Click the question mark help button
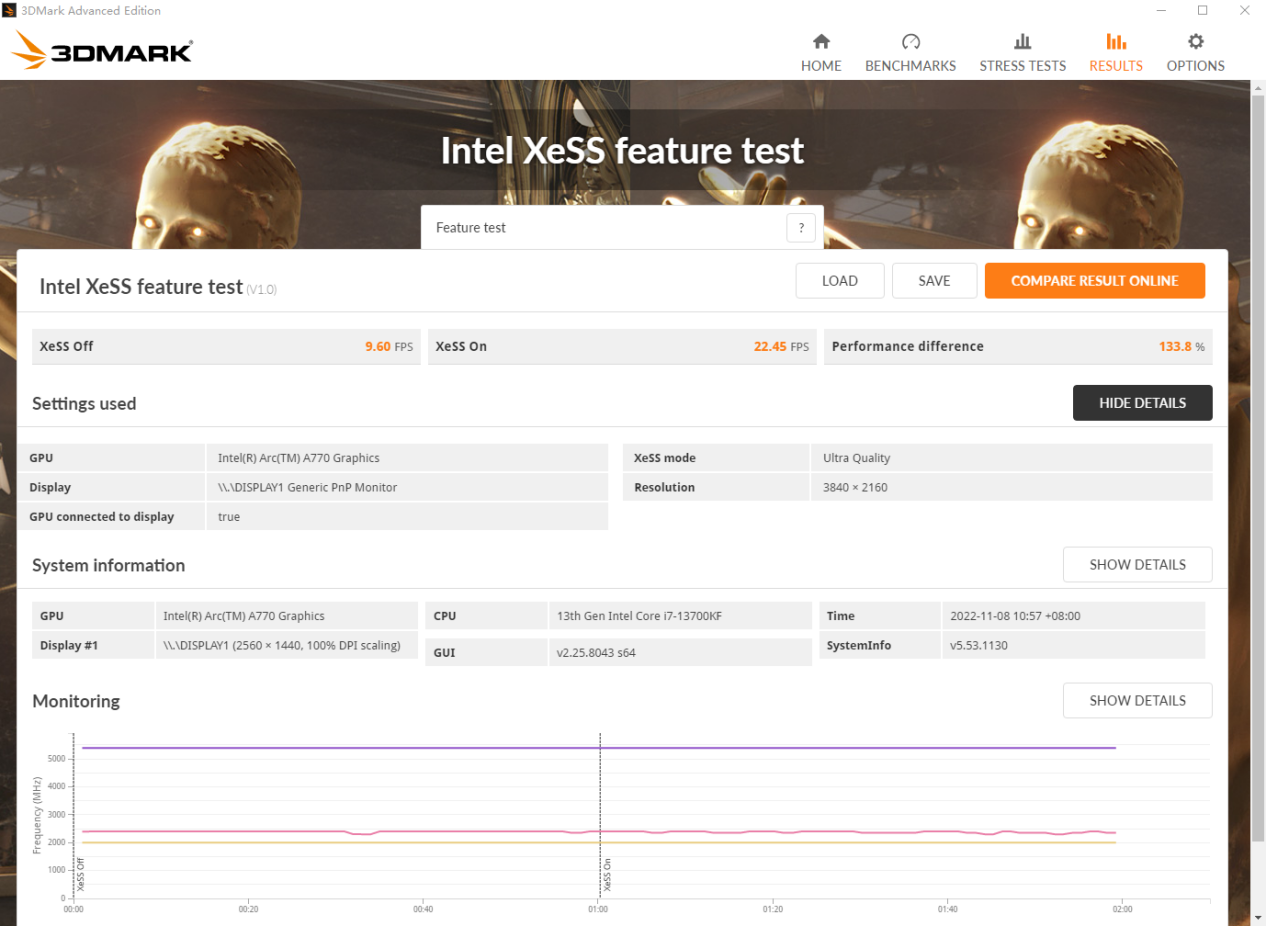1266x926 pixels. tap(801, 228)
